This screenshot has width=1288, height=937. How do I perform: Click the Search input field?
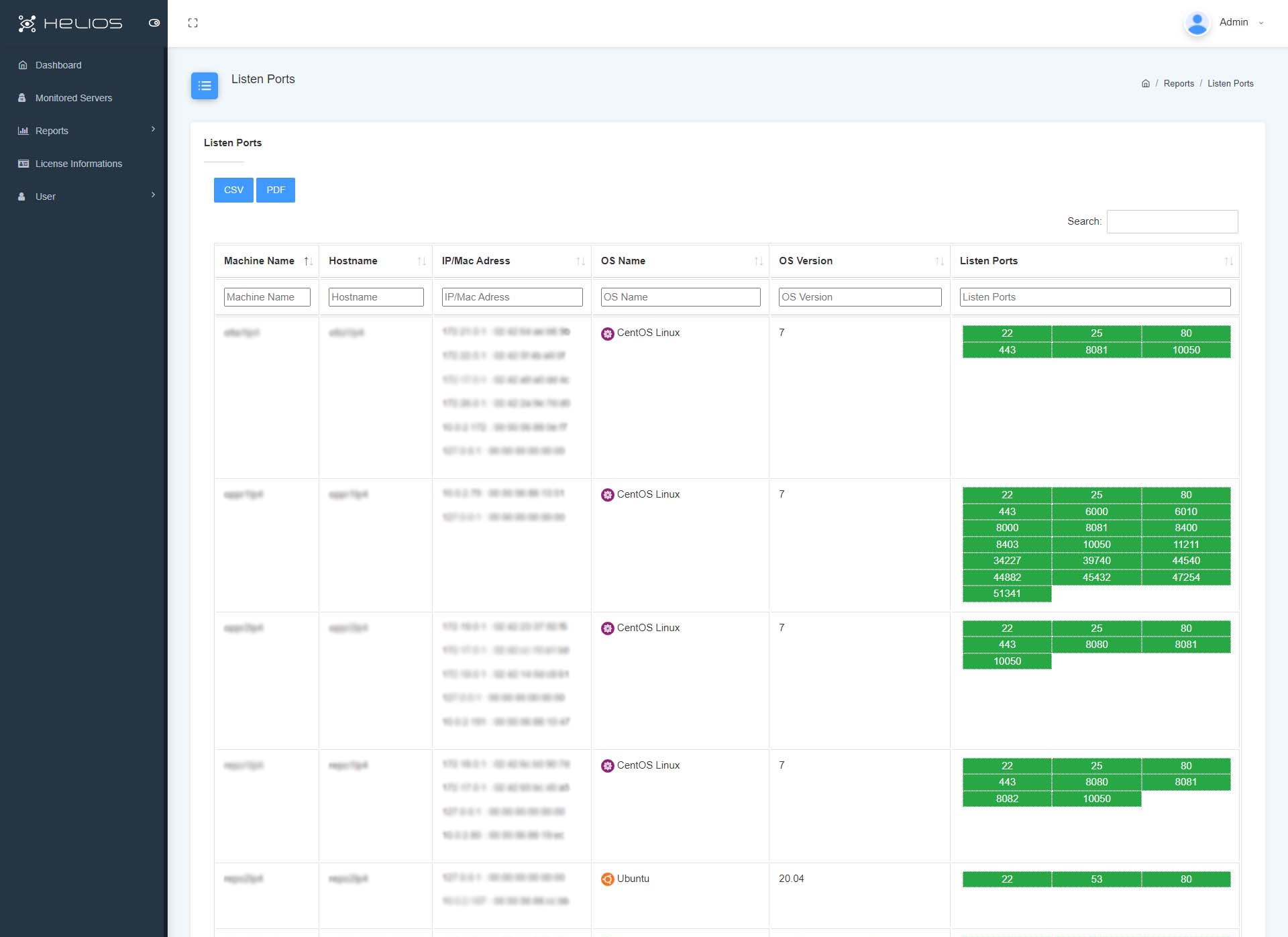click(x=1171, y=221)
